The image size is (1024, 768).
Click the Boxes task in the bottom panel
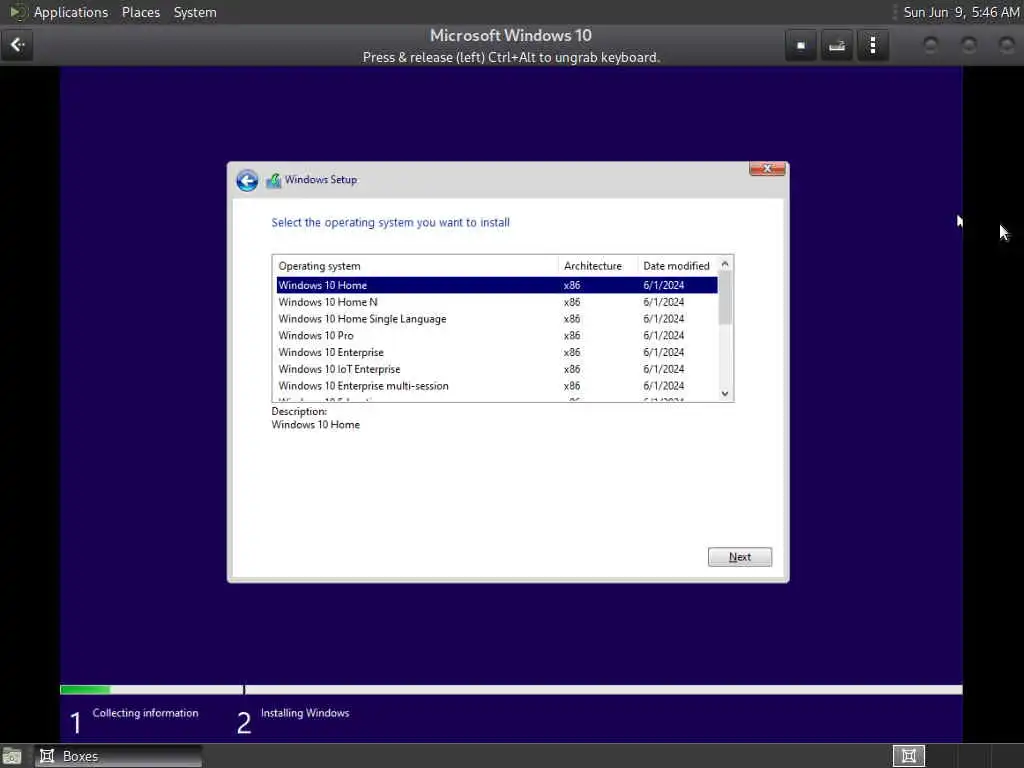(118, 756)
